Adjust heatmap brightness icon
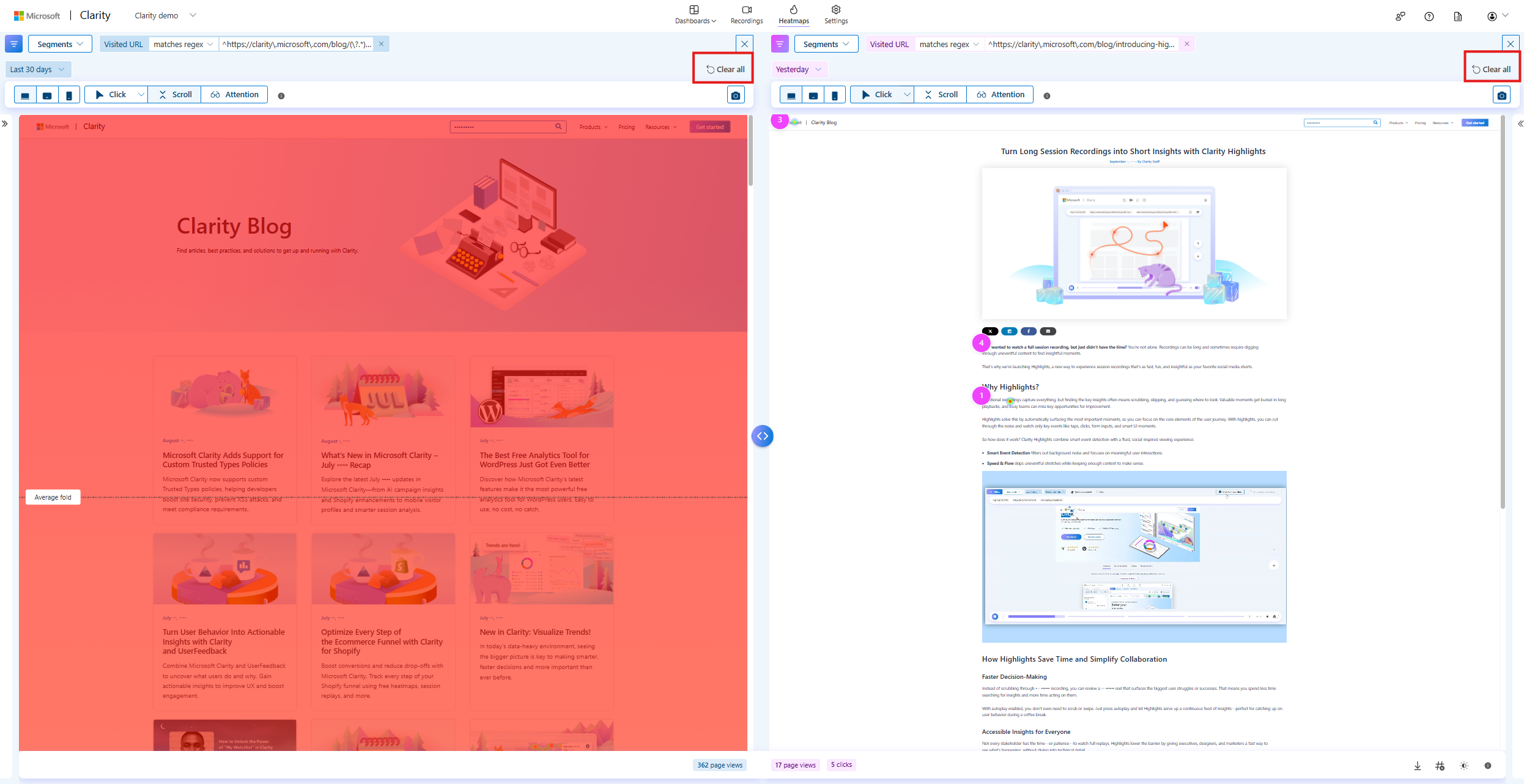 tap(1464, 766)
